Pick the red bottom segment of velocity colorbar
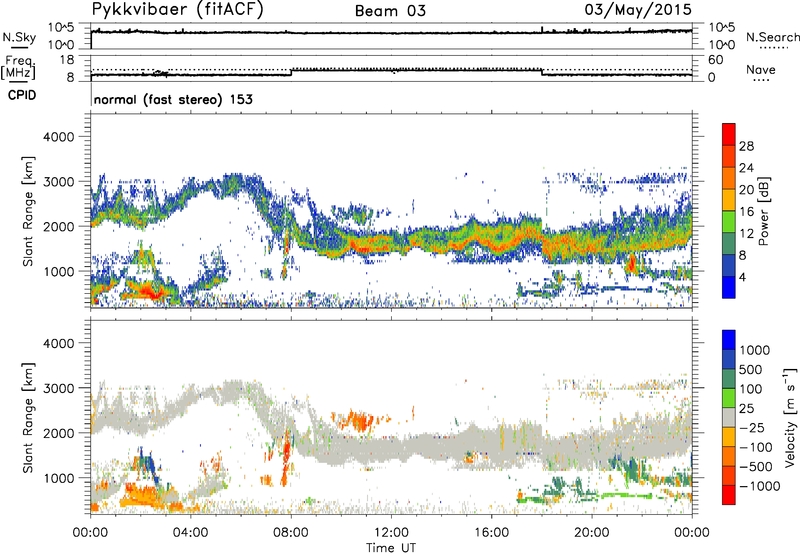The height and width of the screenshot is (554, 800). 729,495
